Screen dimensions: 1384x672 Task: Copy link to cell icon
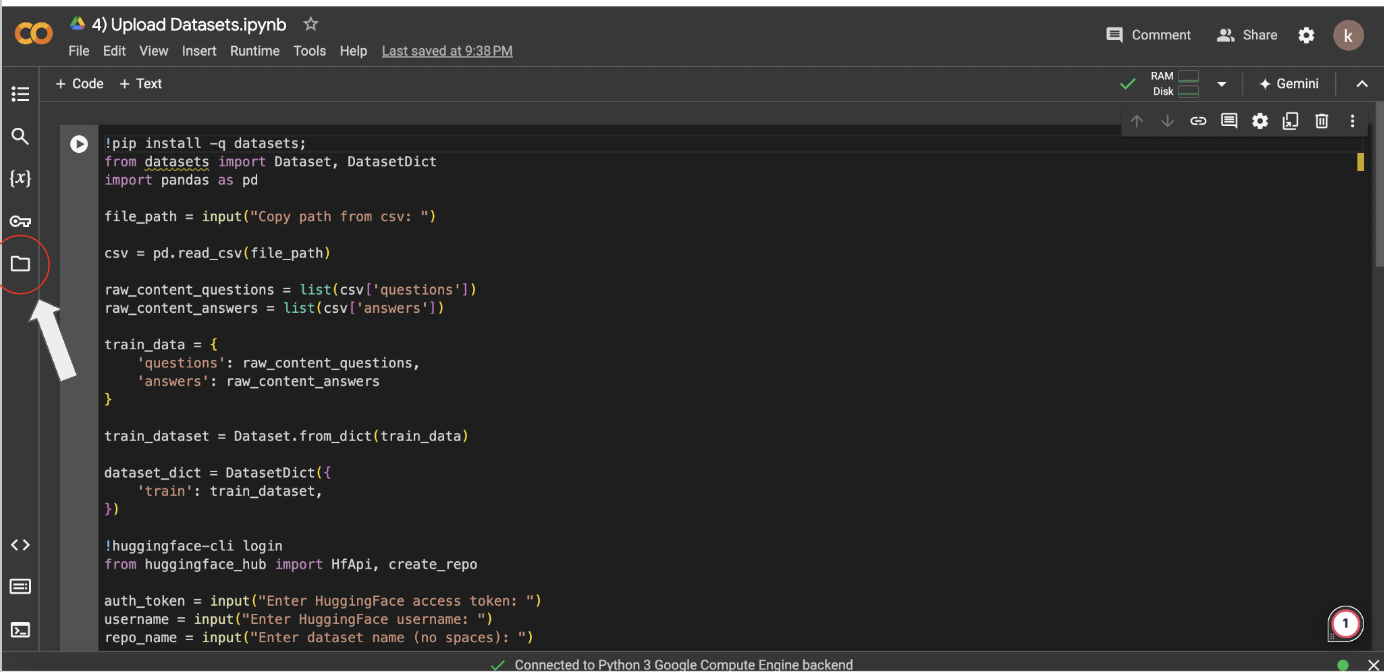click(1198, 121)
